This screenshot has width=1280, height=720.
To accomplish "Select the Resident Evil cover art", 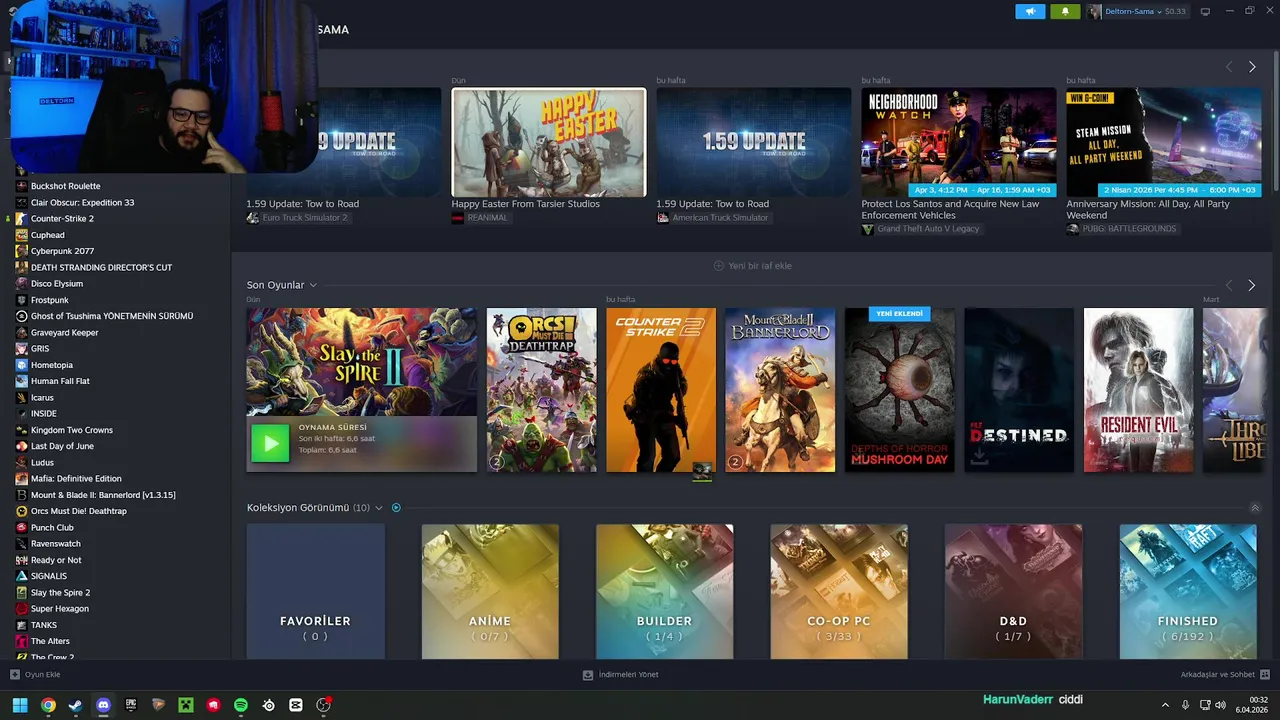I will coord(1139,390).
